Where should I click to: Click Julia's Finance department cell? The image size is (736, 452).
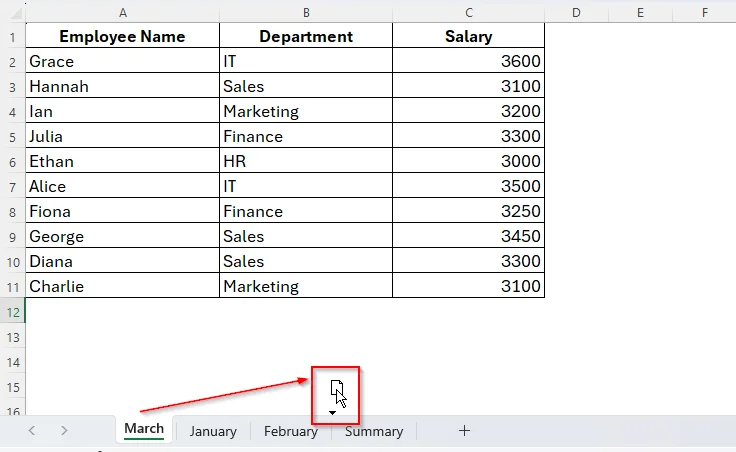(x=306, y=136)
